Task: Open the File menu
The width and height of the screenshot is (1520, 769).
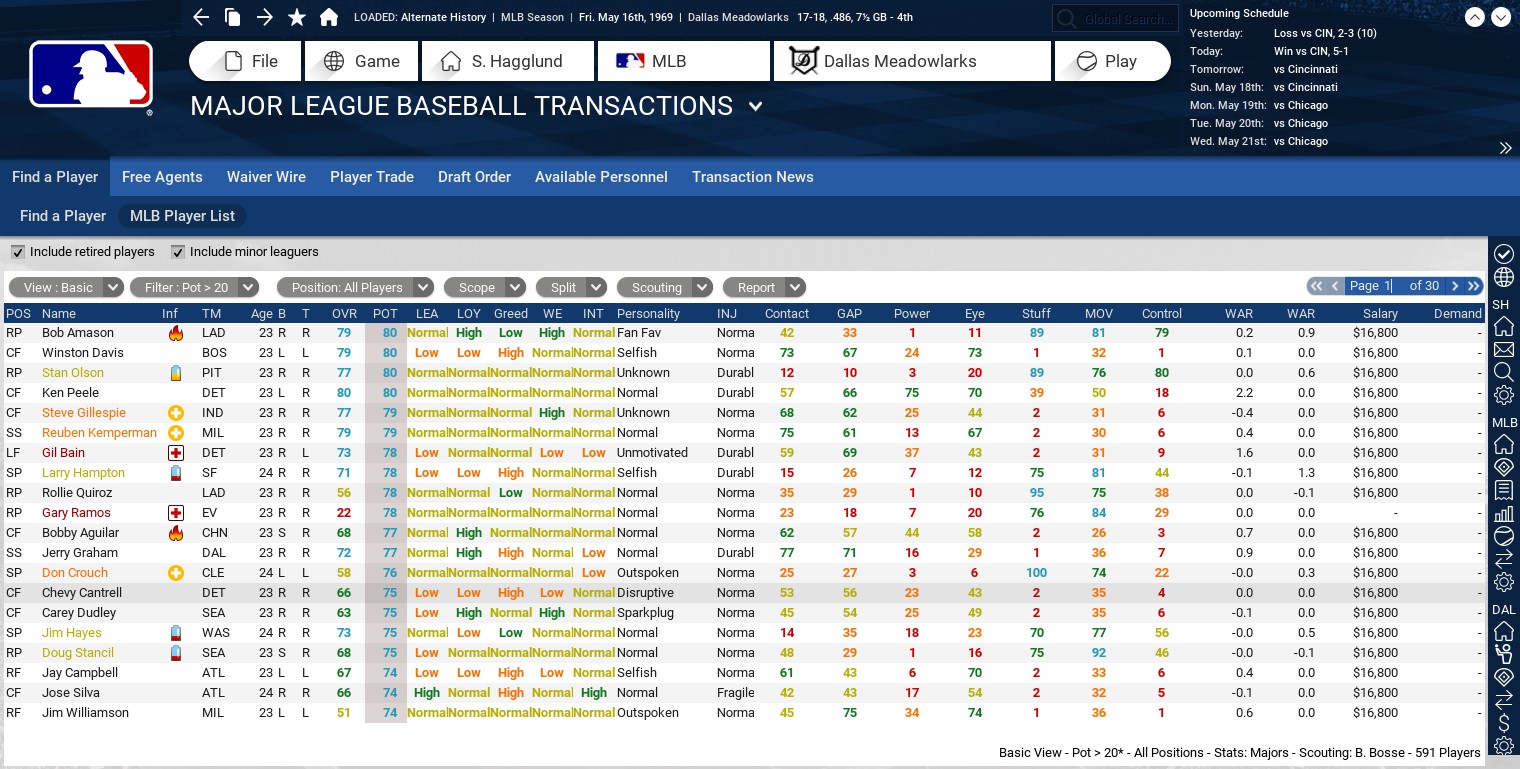Action: click(x=245, y=61)
